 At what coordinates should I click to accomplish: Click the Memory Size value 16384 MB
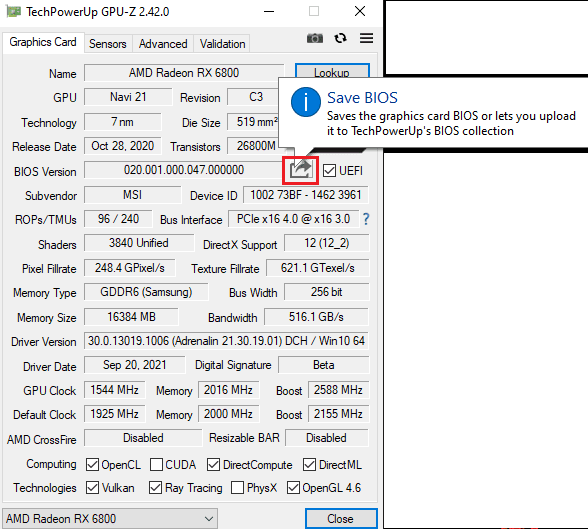click(x=131, y=317)
